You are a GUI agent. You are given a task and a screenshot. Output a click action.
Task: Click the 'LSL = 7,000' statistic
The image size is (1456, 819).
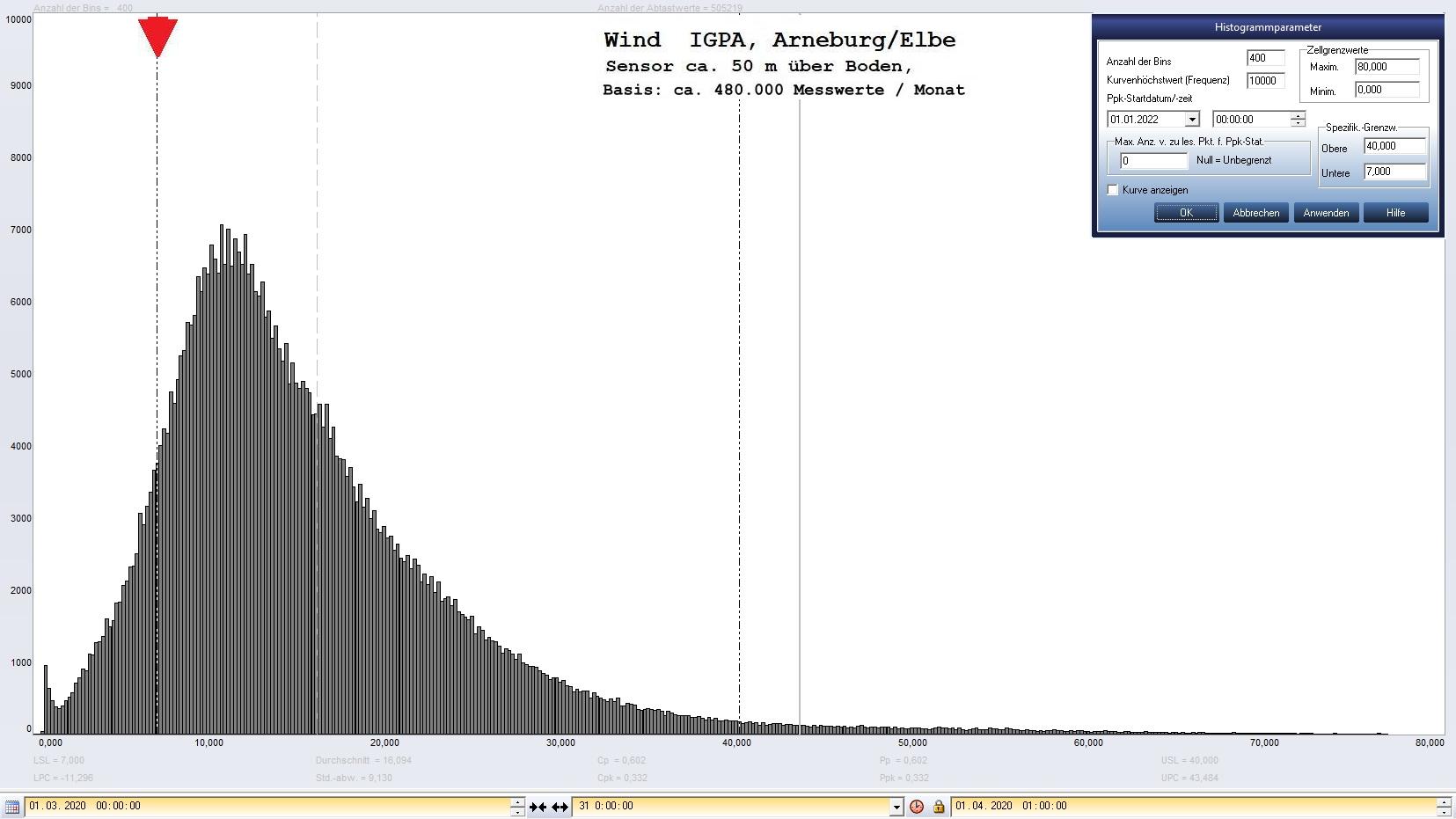click(x=59, y=761)
